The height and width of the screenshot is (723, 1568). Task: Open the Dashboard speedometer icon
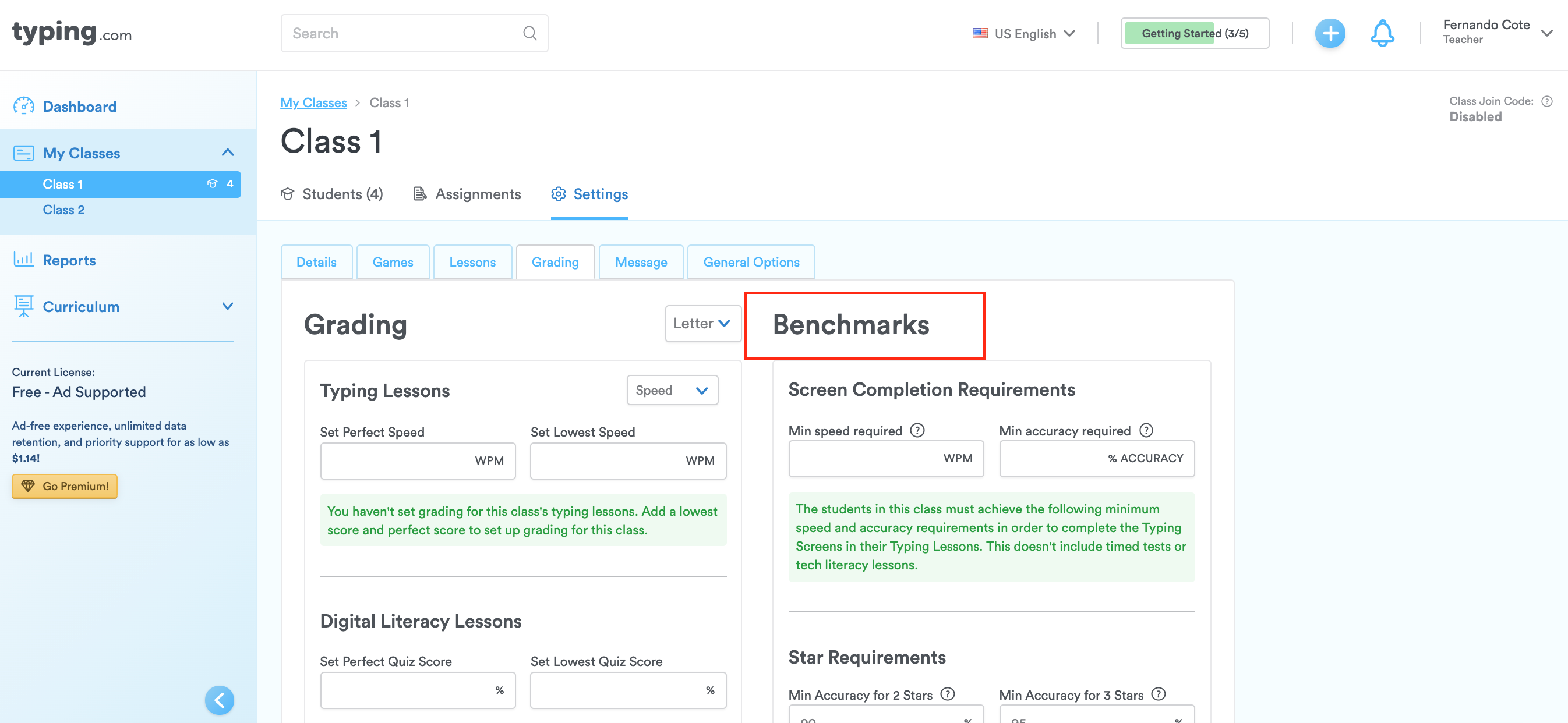[x=23, y=106]
